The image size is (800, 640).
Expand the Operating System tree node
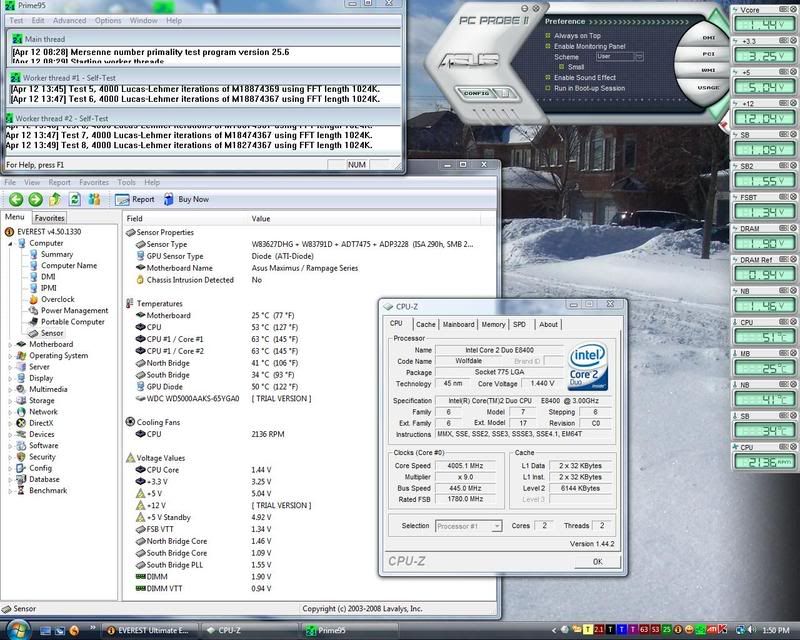[x=10, y=356]
